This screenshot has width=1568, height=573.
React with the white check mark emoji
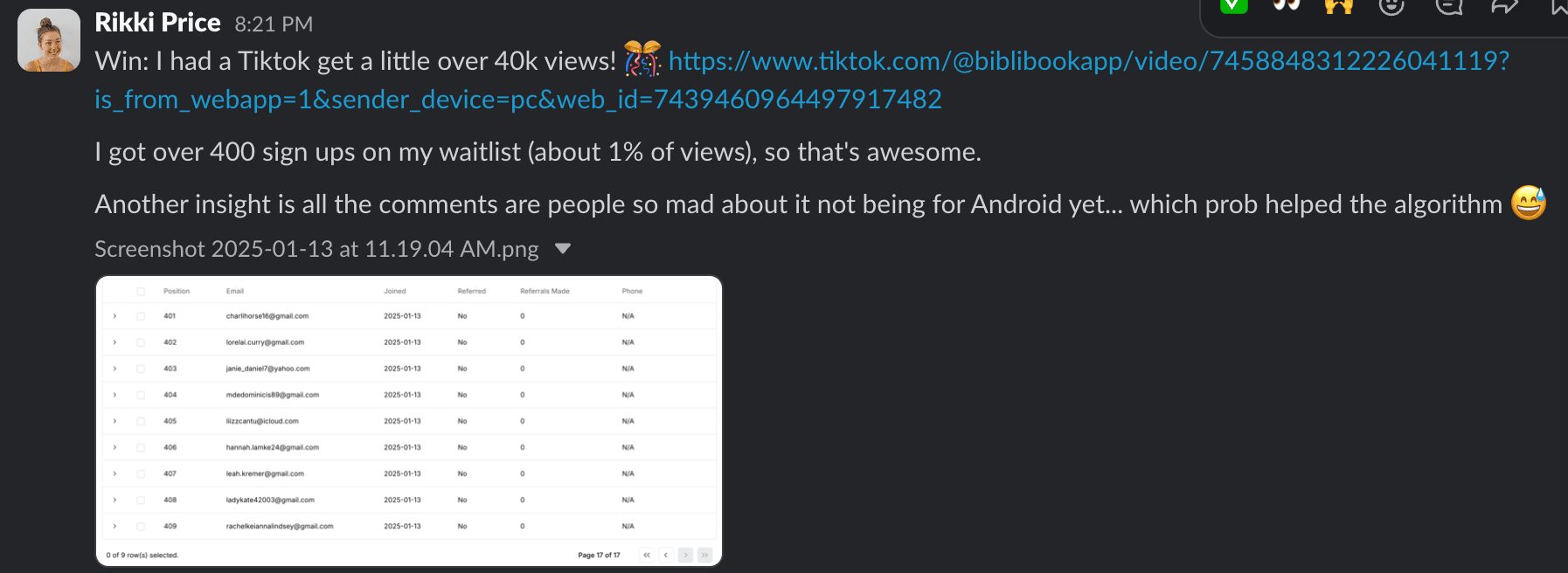1233,5
